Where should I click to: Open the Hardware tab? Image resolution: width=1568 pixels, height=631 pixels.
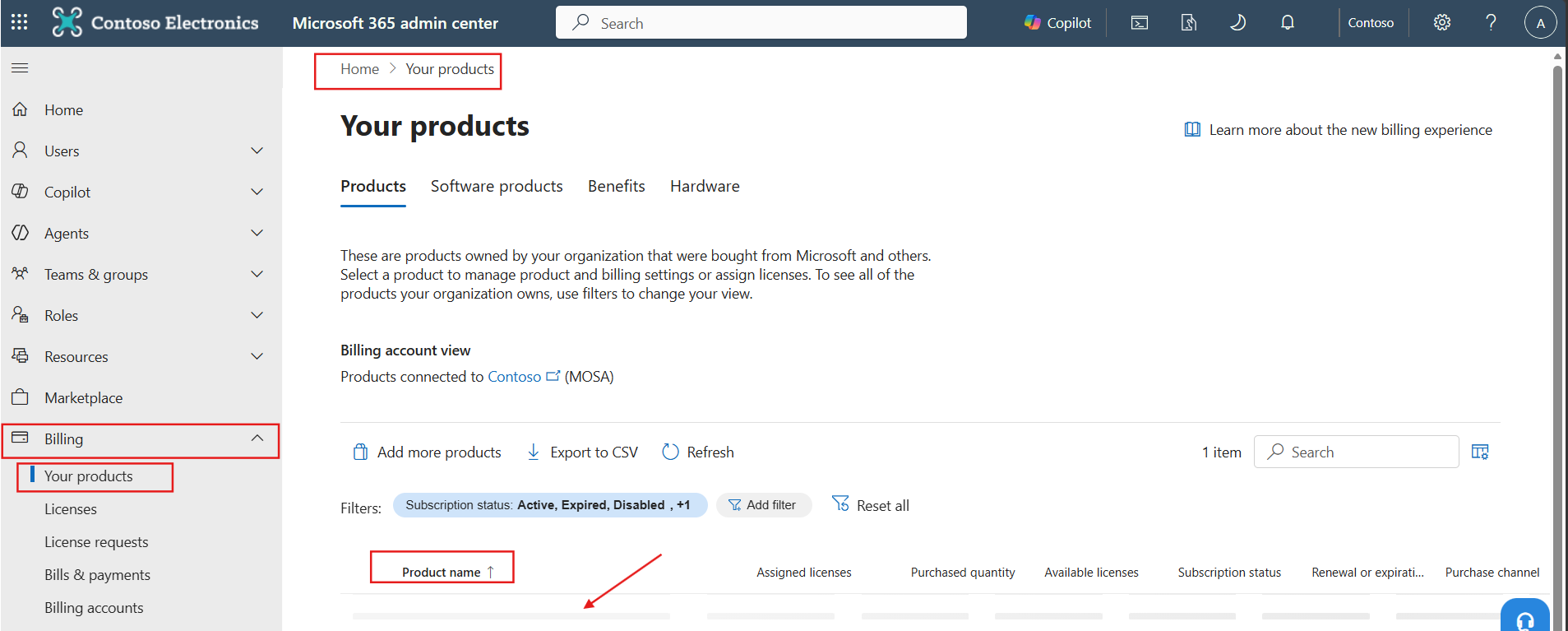tap(705, 187)
